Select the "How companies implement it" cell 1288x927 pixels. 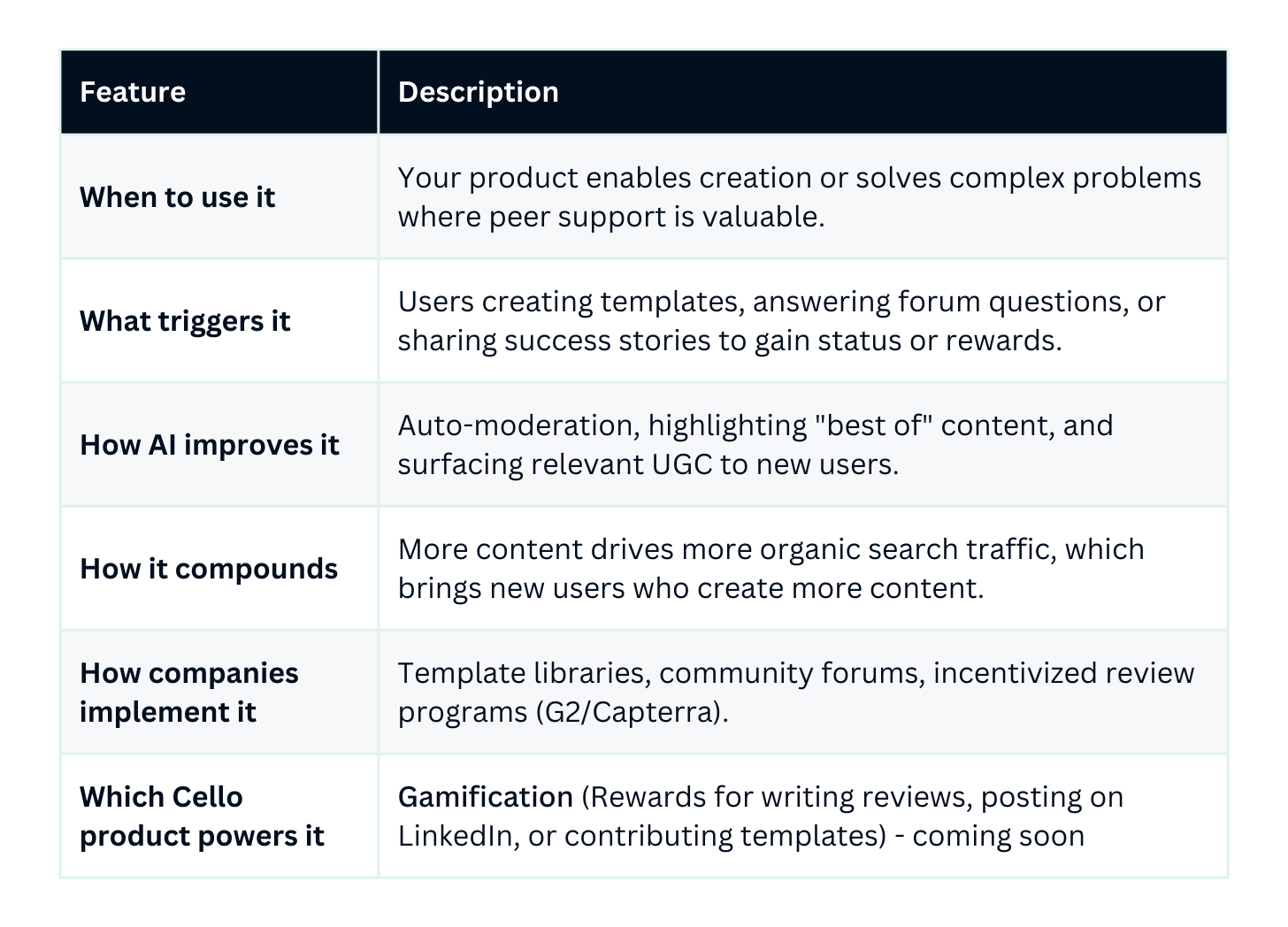point(188,693)
